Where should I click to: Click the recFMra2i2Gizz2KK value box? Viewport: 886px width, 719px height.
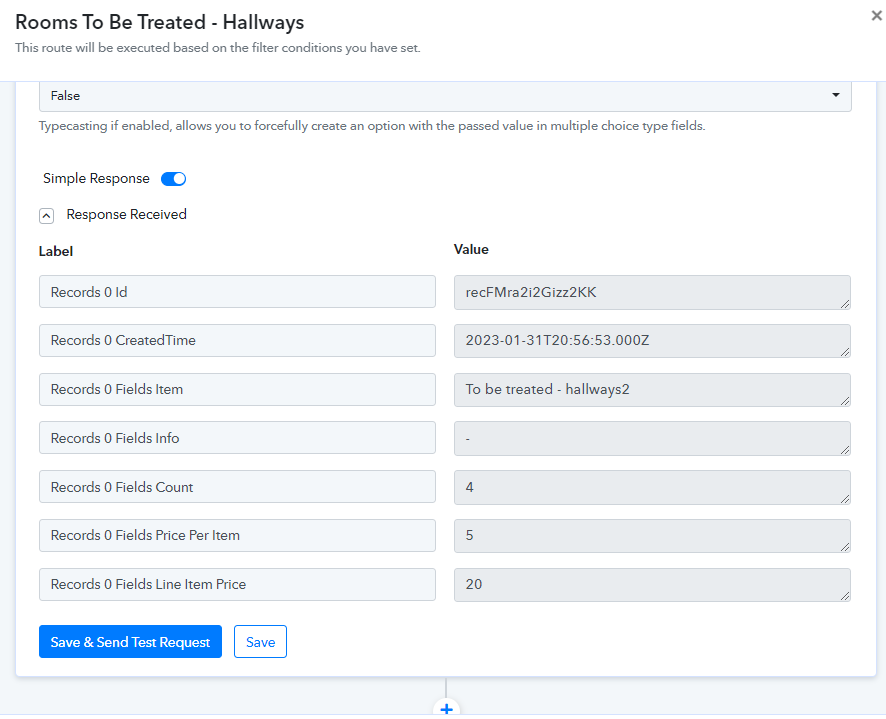[652, 292]
